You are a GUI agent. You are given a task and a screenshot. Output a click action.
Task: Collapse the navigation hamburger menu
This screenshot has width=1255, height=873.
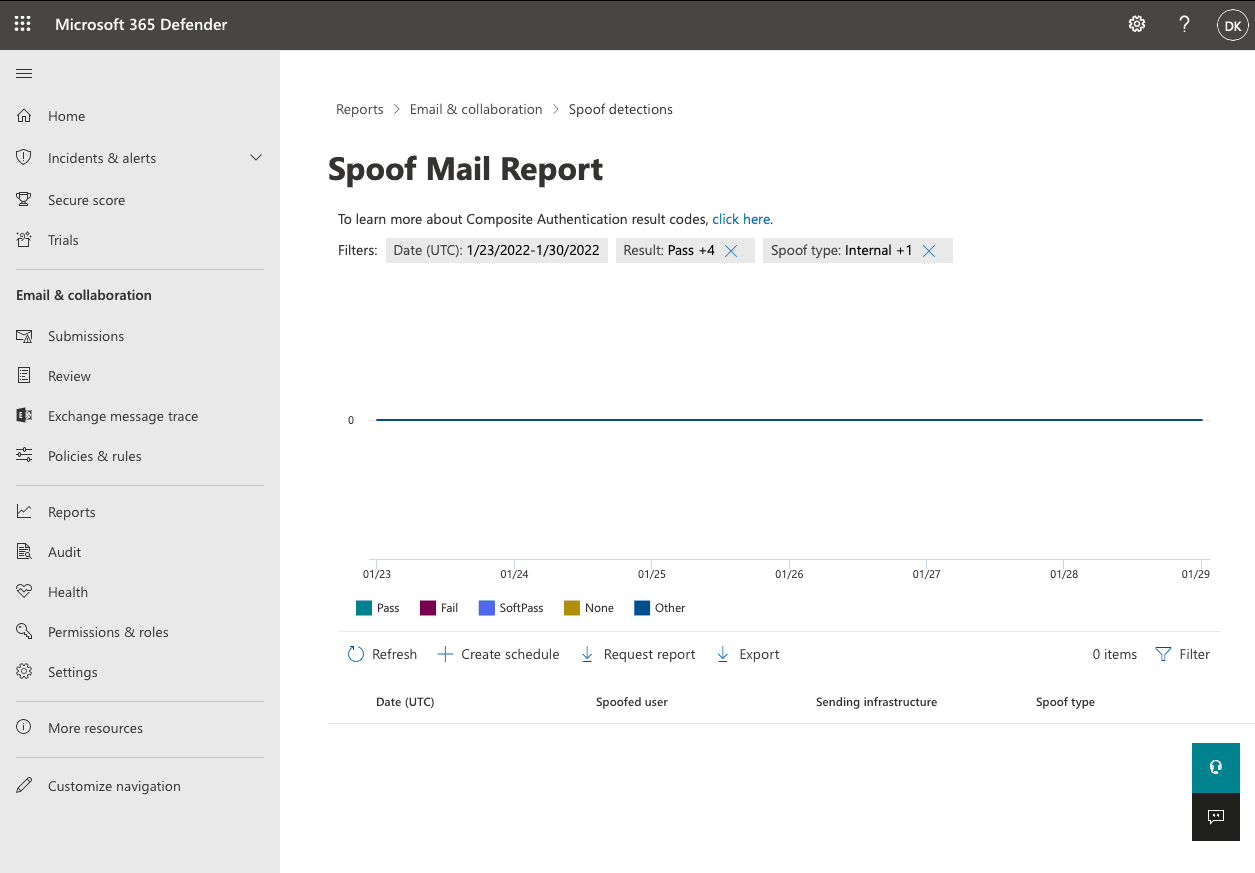pyautogui.click(x=25, y=74)
